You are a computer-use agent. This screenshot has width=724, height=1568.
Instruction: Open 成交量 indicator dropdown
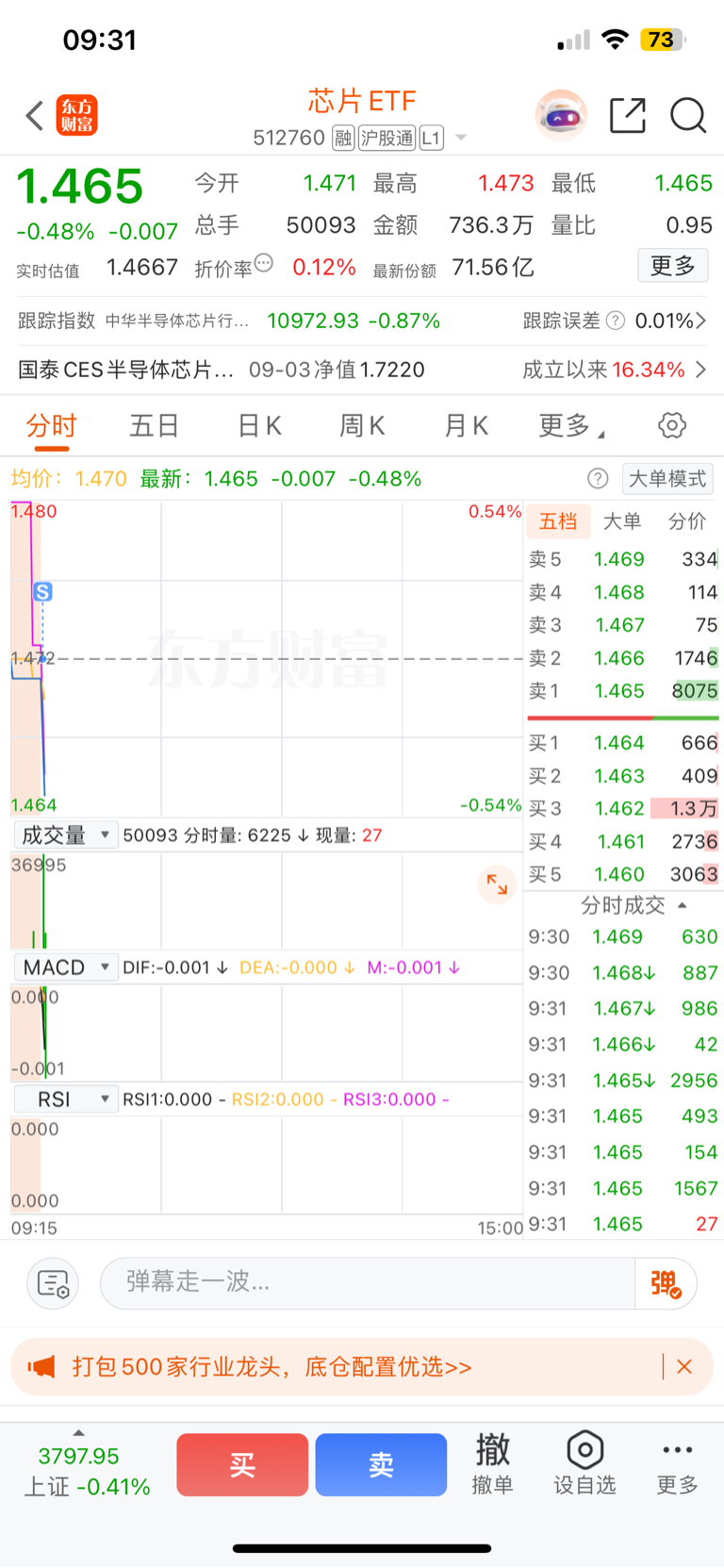click(x=65, y=835)
